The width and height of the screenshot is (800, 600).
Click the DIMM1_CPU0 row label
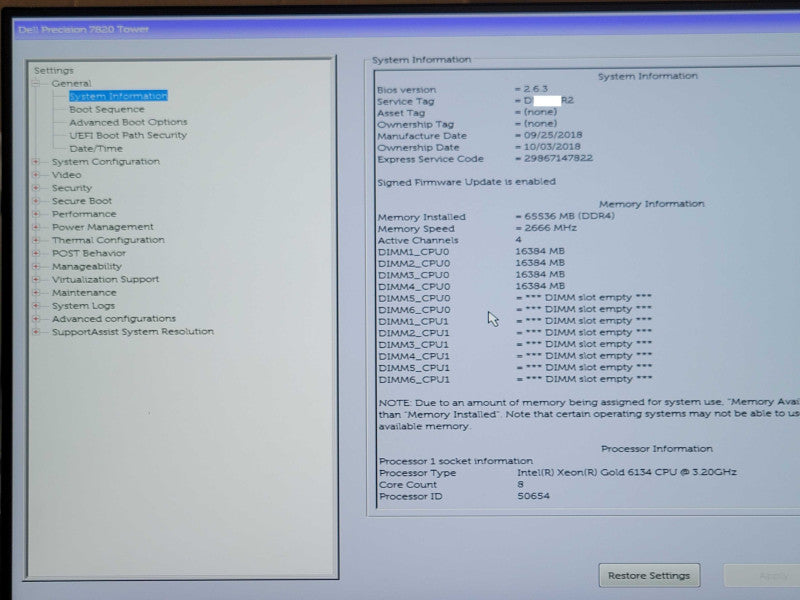[x=414, y=252]
